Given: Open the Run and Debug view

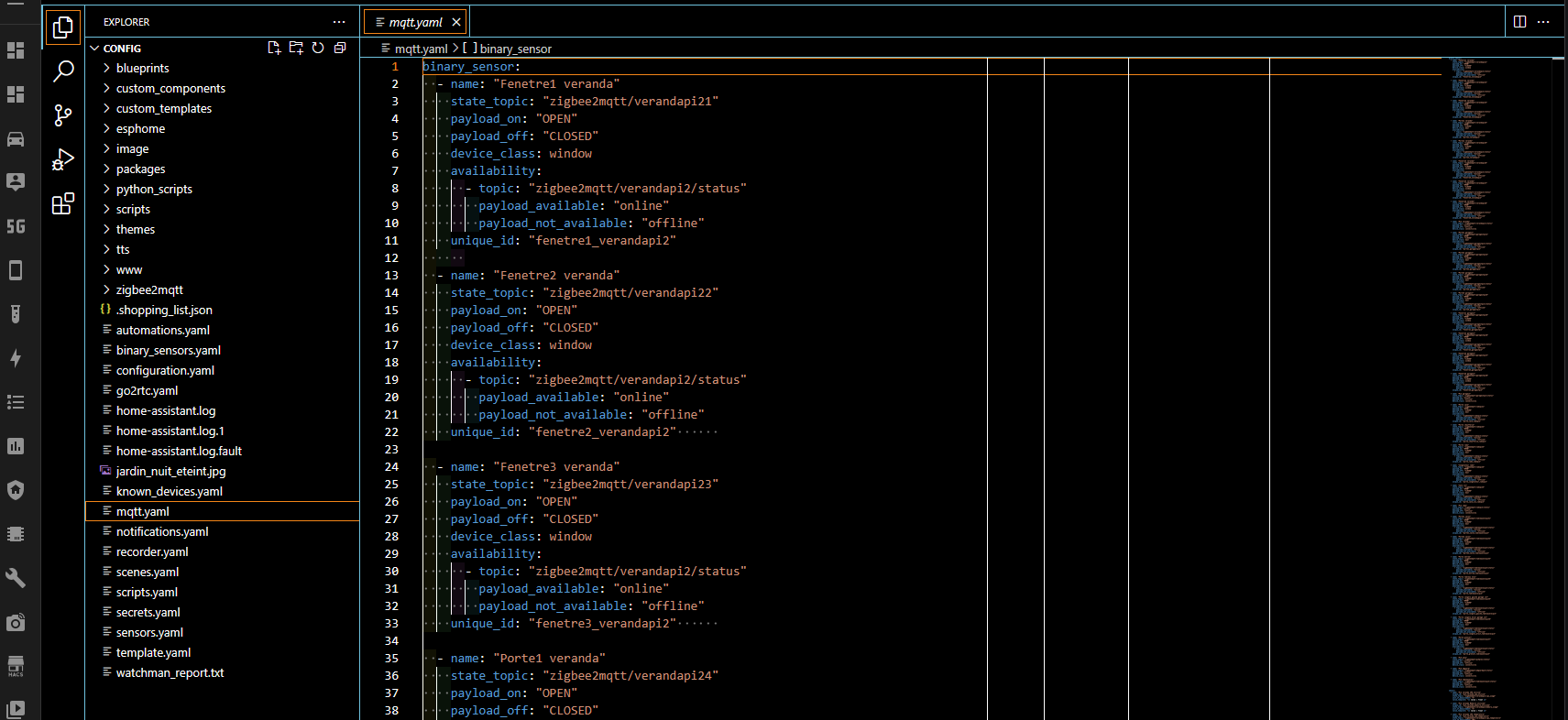Looking at the screenshot, I should click(63, 159).
